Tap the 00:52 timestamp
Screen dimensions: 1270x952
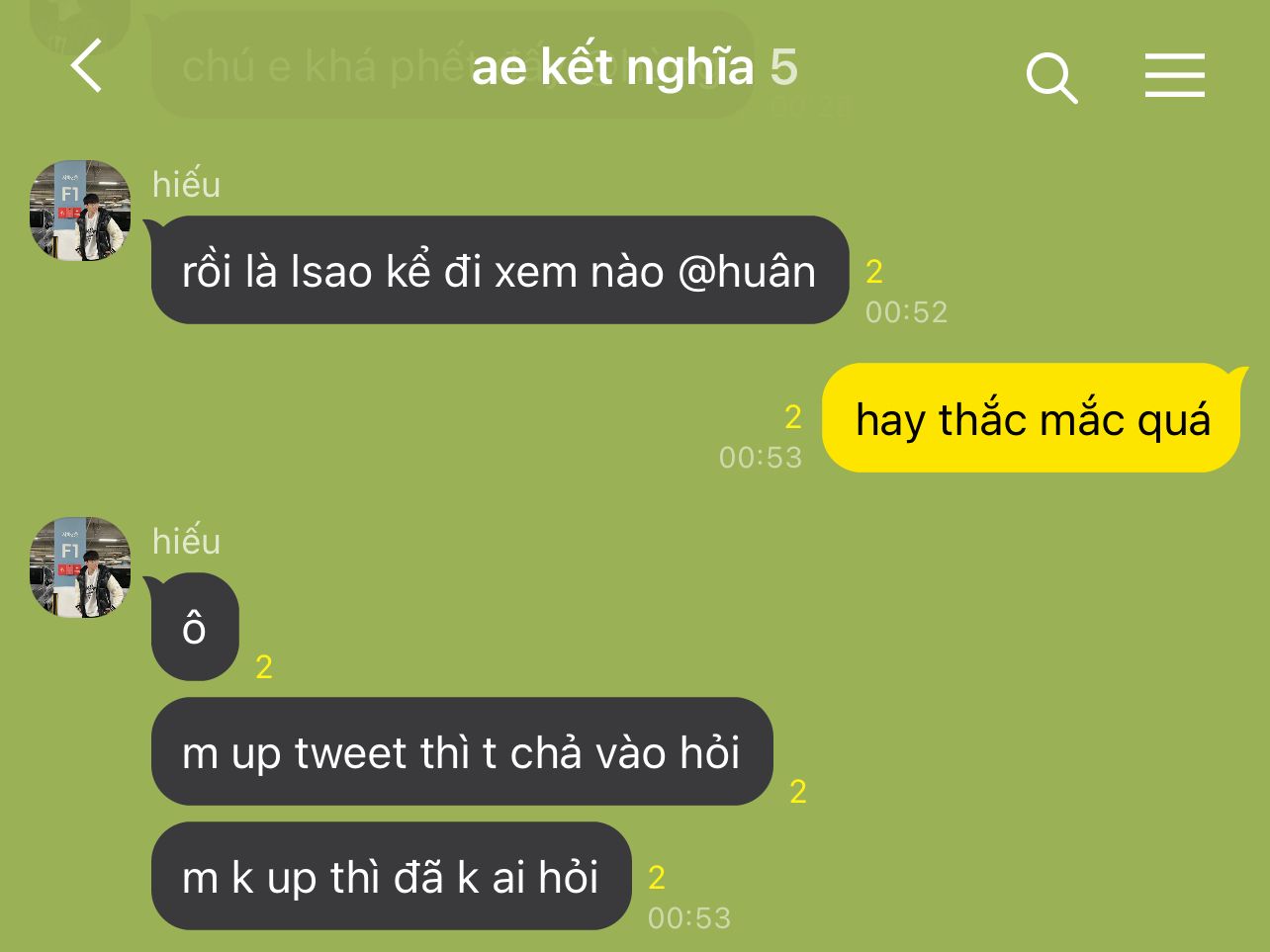pyautogui.click(x=906, y=312)
